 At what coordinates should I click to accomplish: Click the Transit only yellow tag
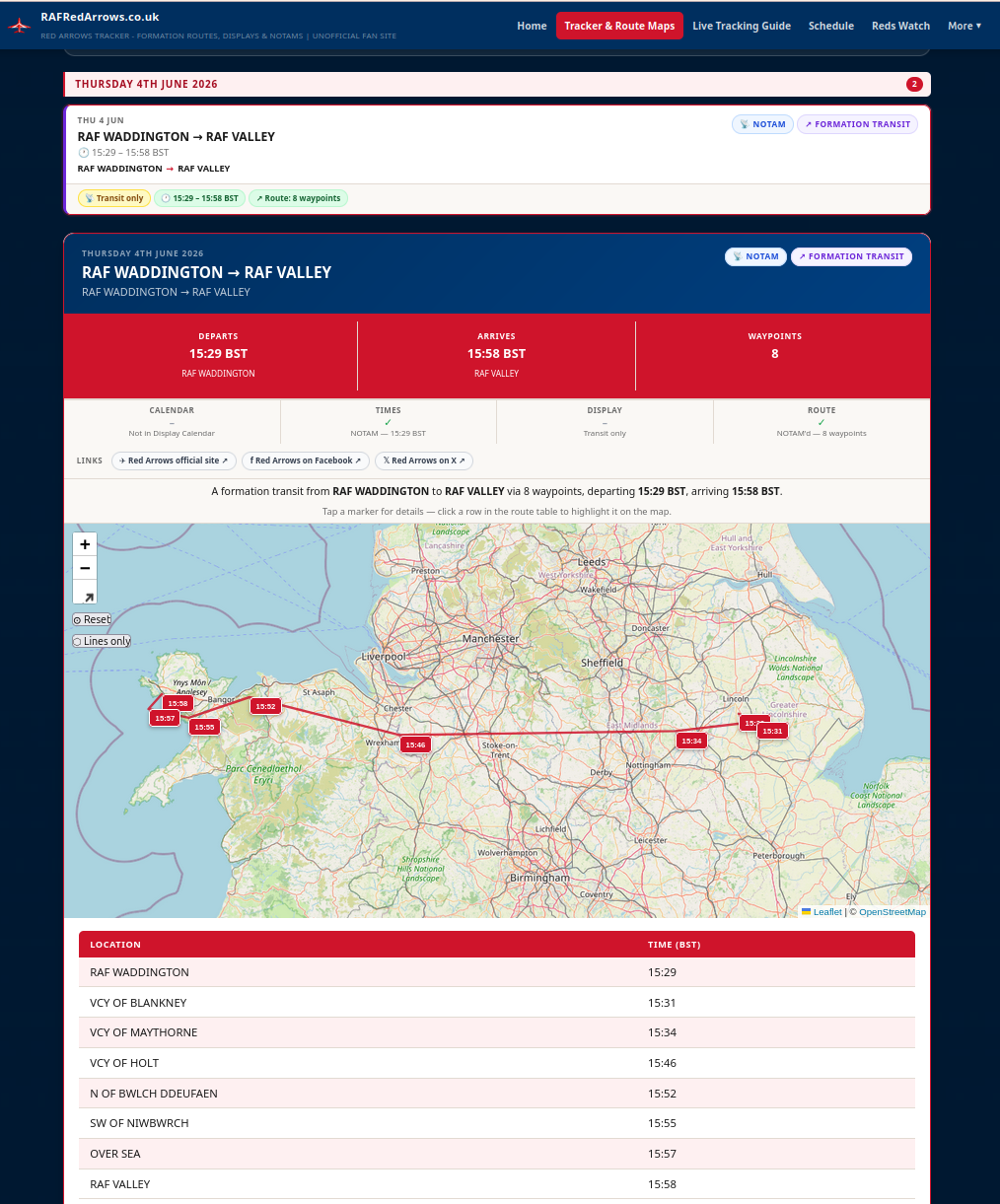[x=114, y=198]
